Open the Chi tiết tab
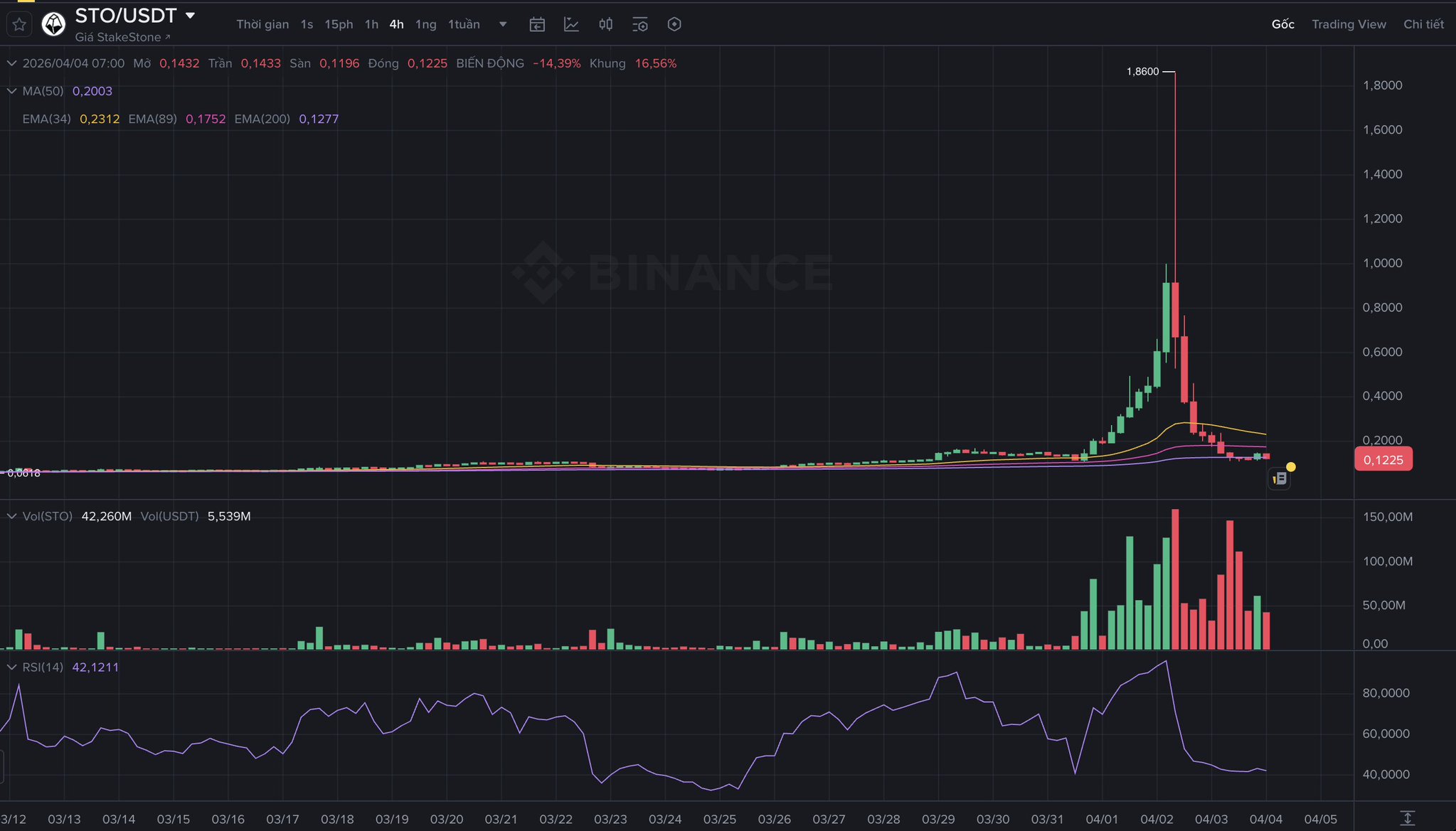1456x831 pixels. click(1423, 24)
